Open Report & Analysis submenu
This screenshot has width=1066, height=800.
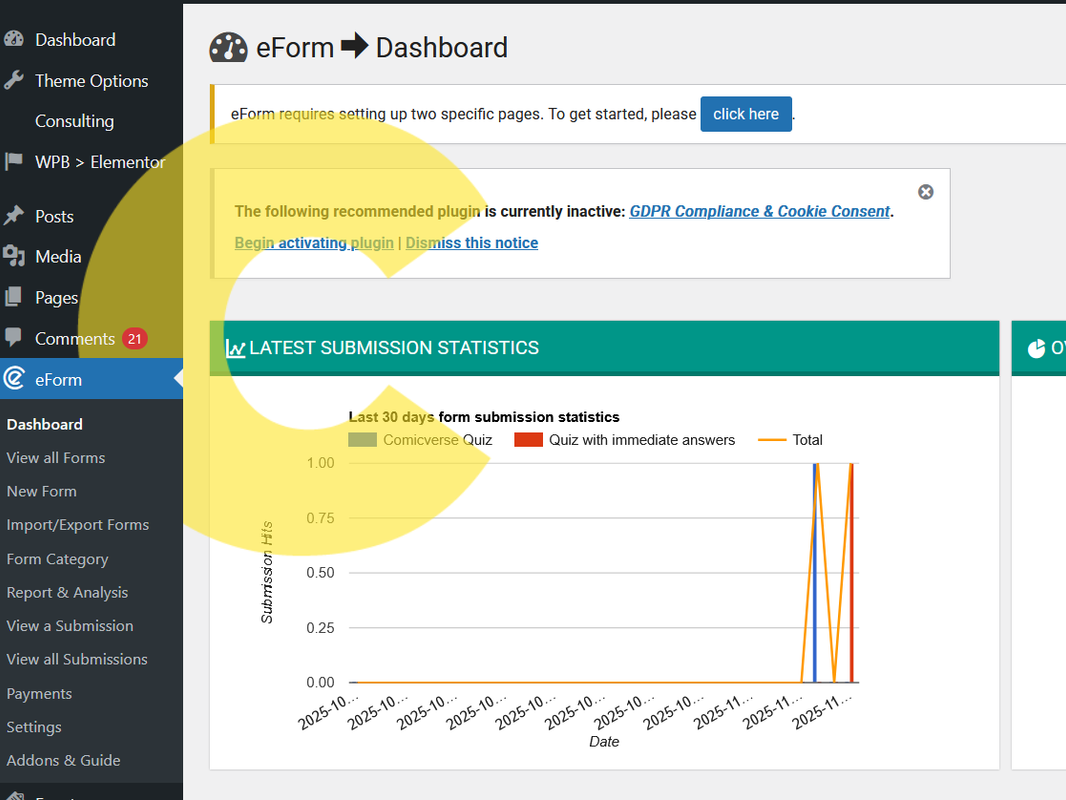[x=67, y=592]
